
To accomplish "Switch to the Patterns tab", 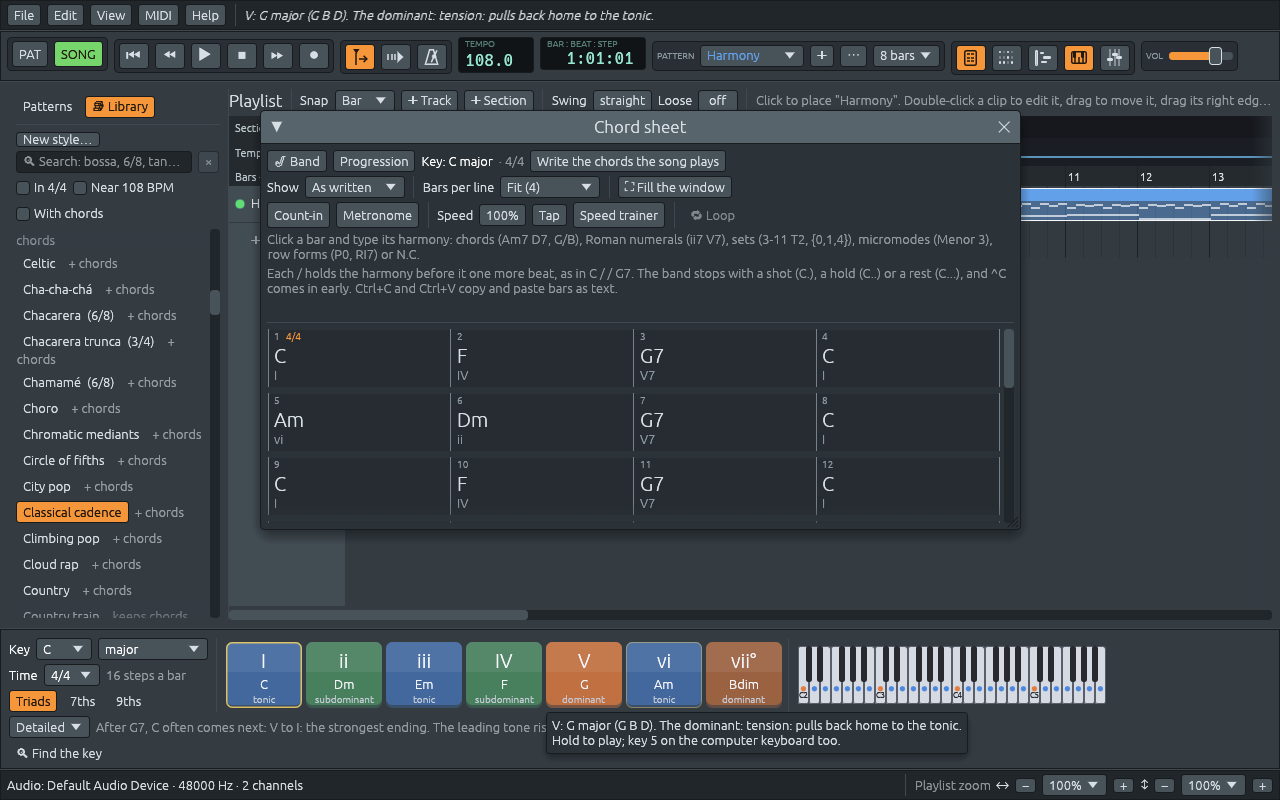I will [48, 107].
